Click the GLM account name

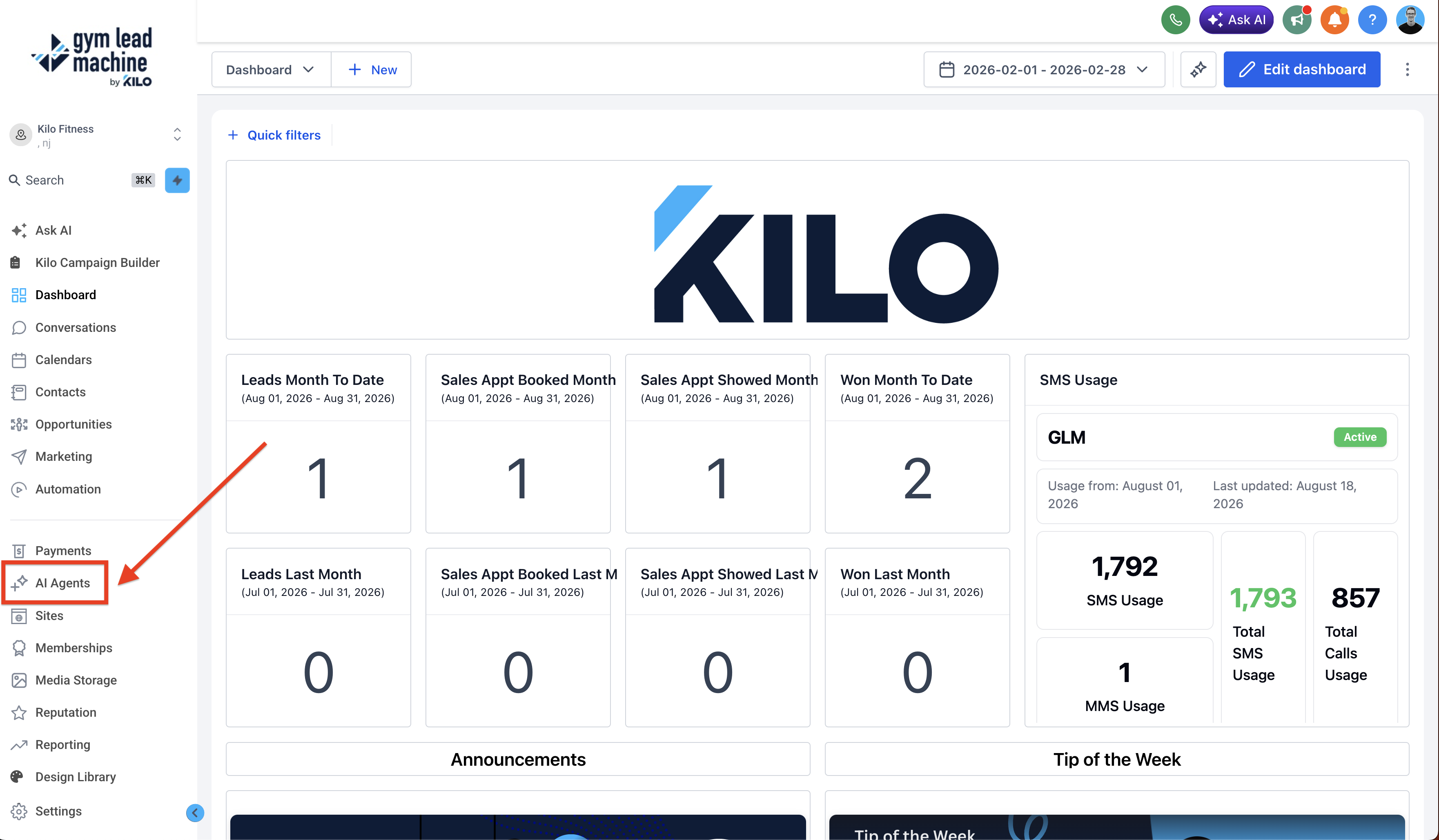pos(1066,438)
